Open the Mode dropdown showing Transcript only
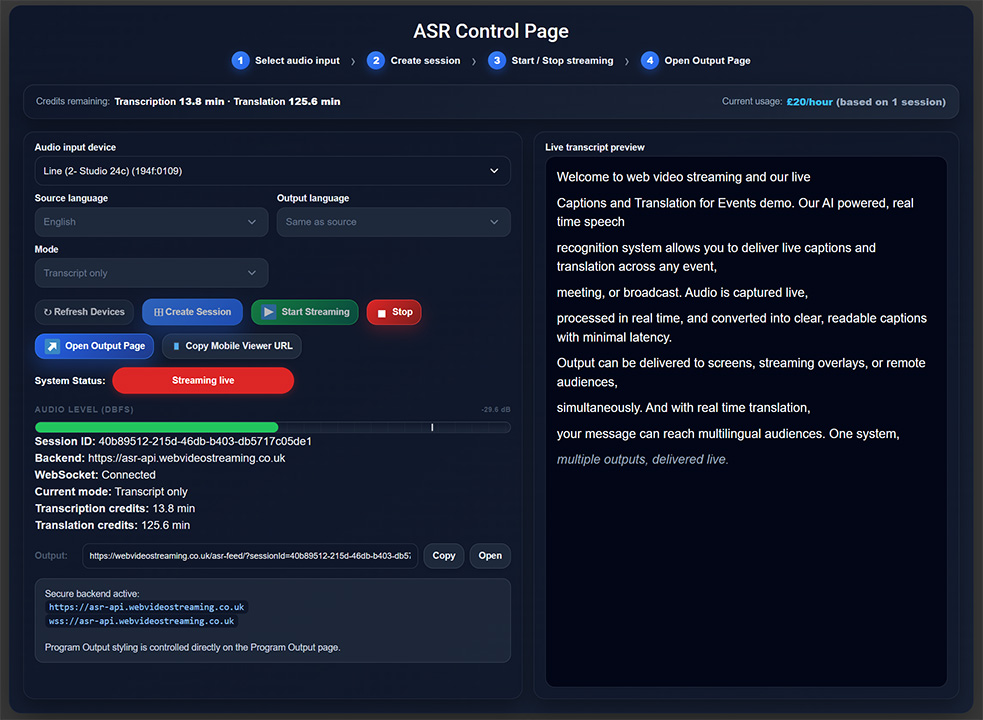 click(151, 273)
